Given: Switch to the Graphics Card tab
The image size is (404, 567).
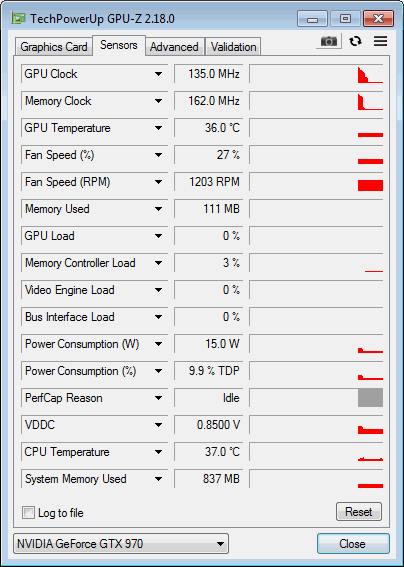Looking at the screenshot, I should (54, 47).
